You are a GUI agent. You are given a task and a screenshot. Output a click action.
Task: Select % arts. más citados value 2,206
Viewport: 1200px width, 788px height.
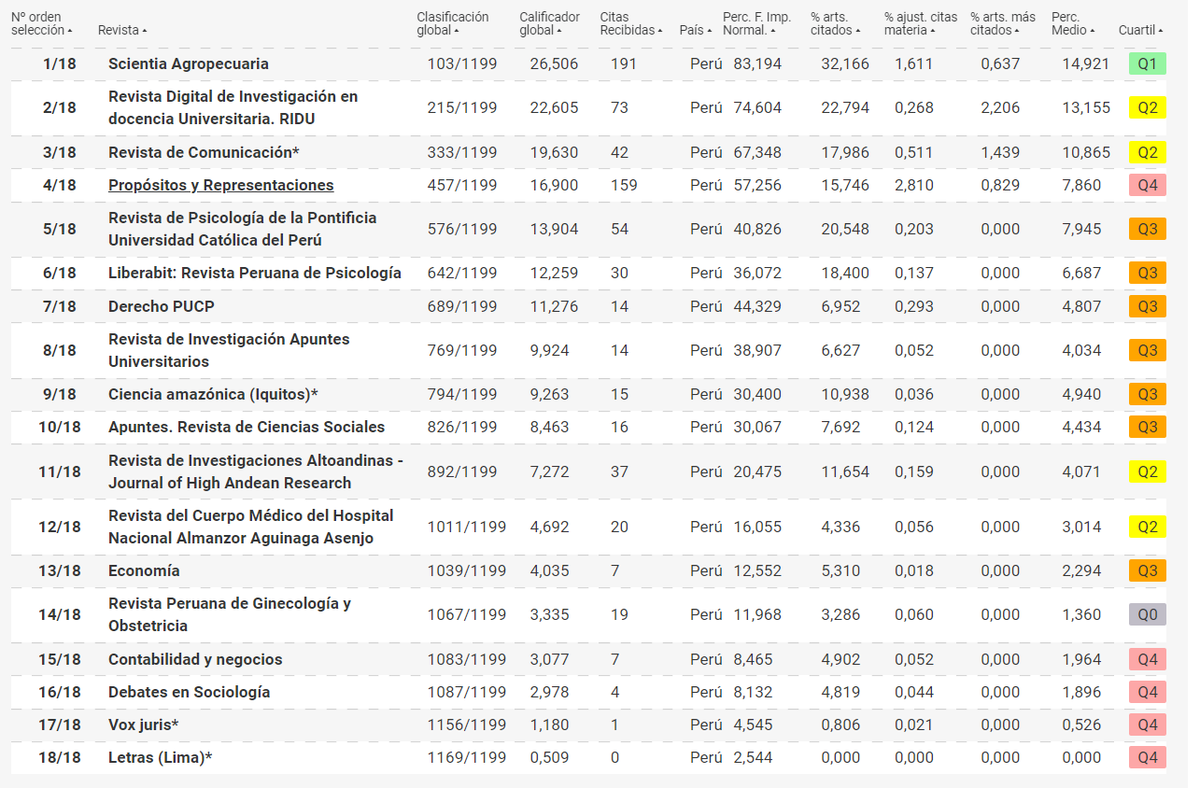(x=1000, y=108)
